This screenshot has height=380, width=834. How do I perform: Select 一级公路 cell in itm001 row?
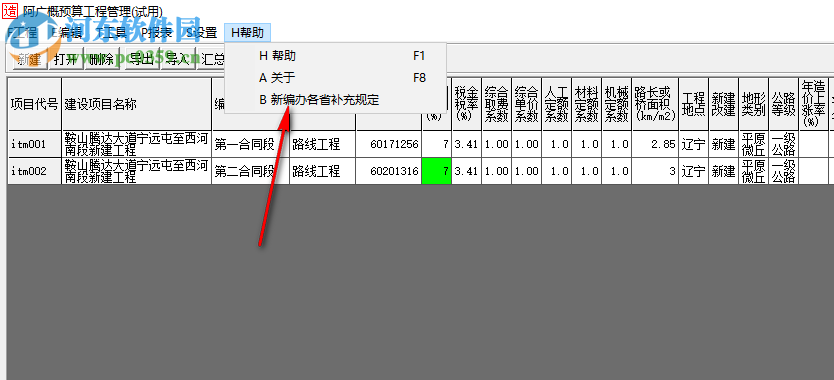coord(784,144)
